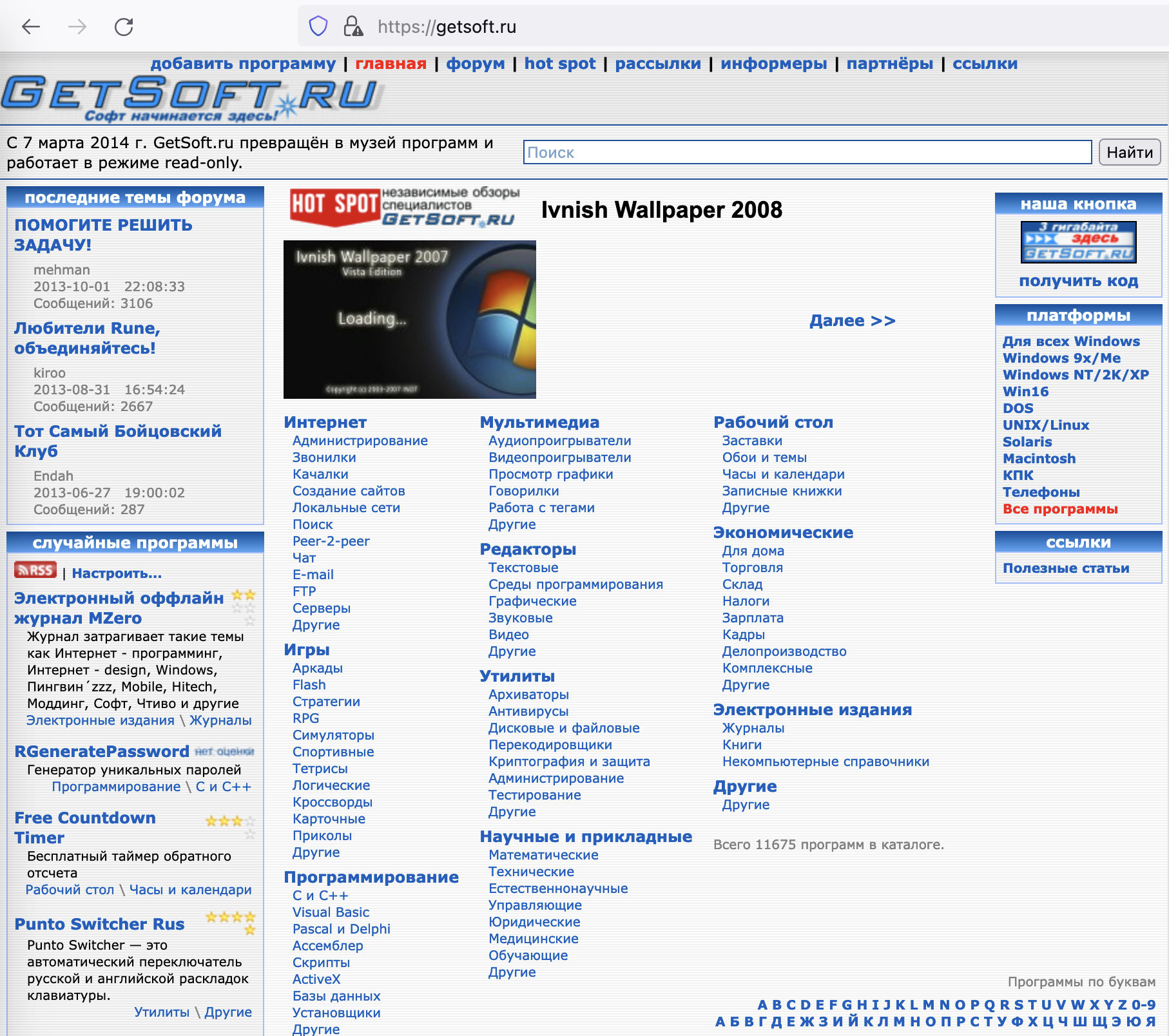Open the Мультимедиа category heading
Viewport: 1169px width, 1036px height.
(539, 423)
